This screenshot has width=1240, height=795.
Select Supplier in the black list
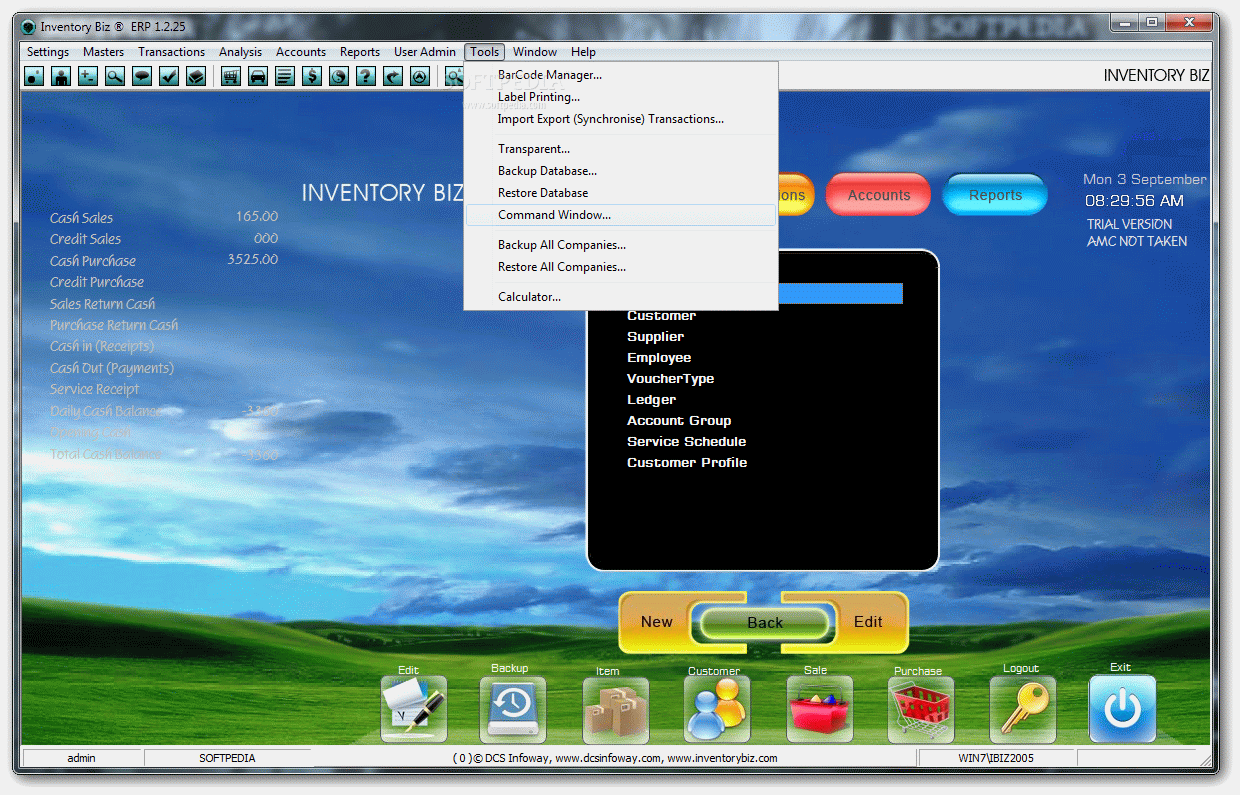[655, 337]
